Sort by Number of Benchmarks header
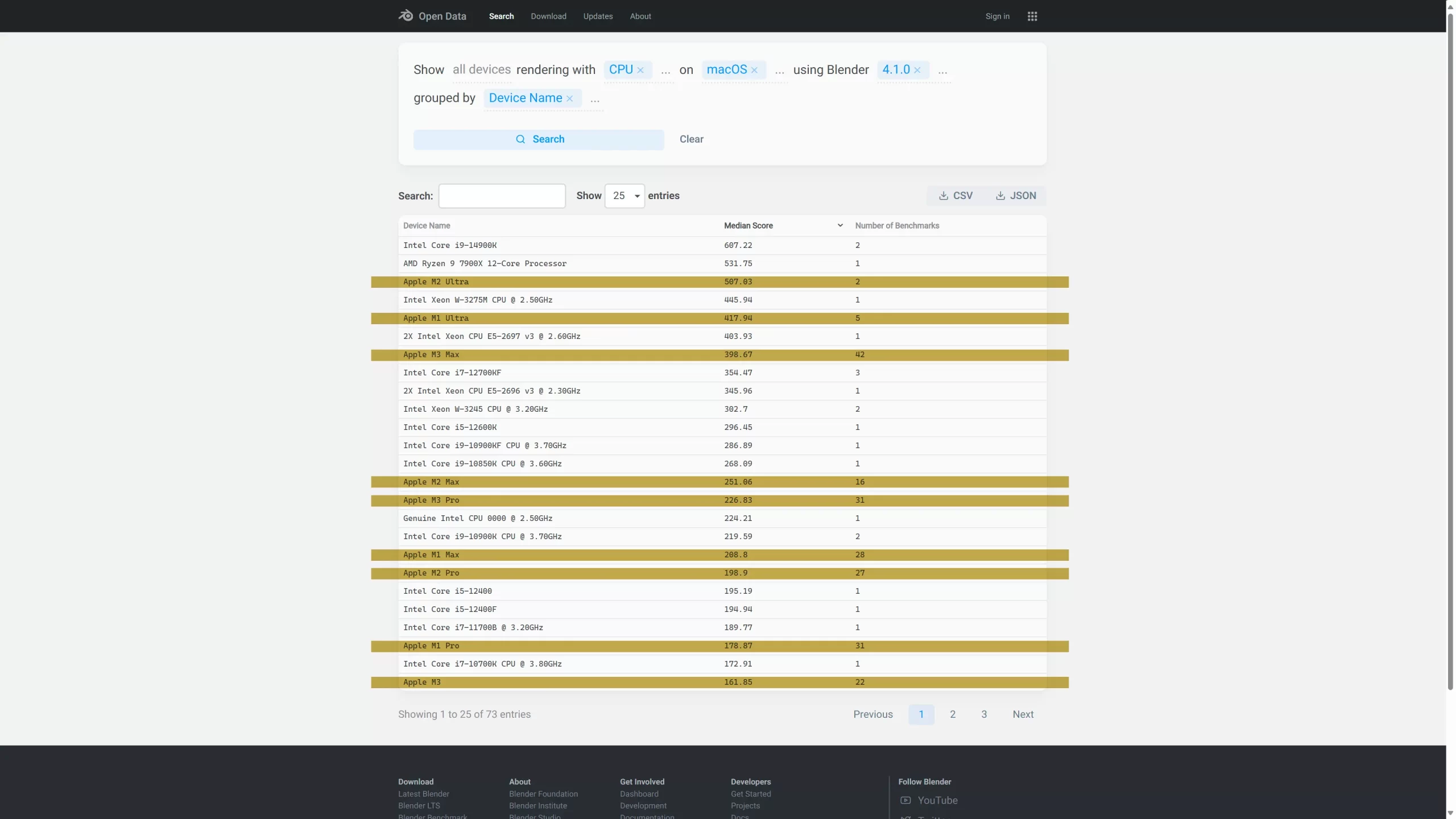Screen dimensions: 1456x819 click(x=897, y=226)
